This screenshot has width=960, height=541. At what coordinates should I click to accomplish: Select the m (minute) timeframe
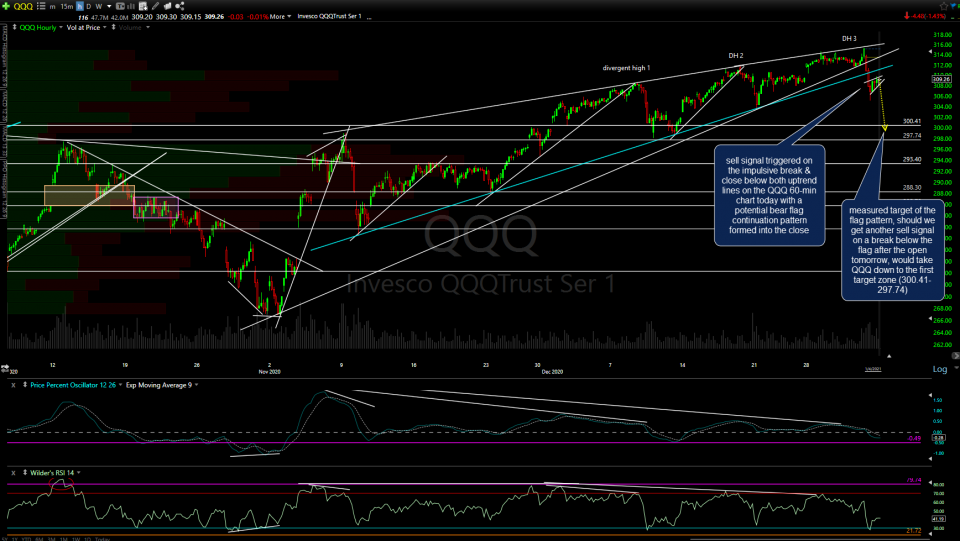coord(52,6)
